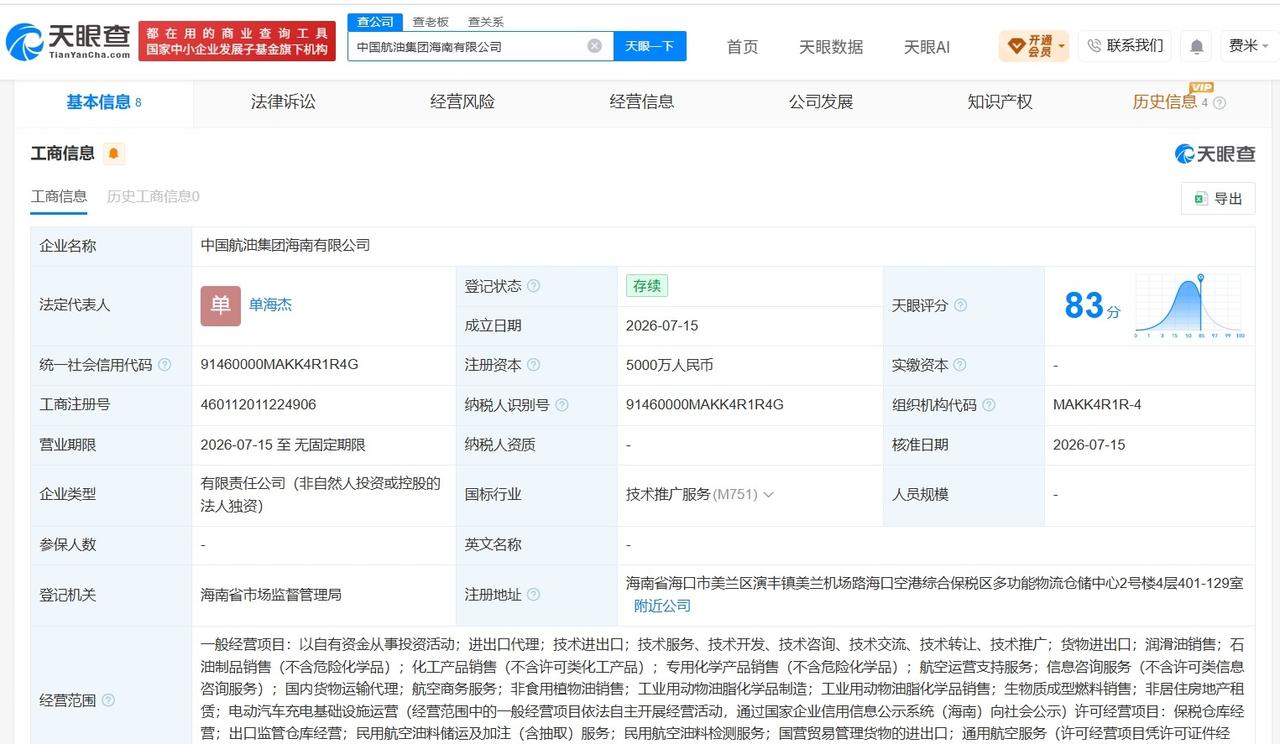This screenshot has width=1280, height=744.
Task: Select the 工商信息 sub-tab
Action: [59, 197]
